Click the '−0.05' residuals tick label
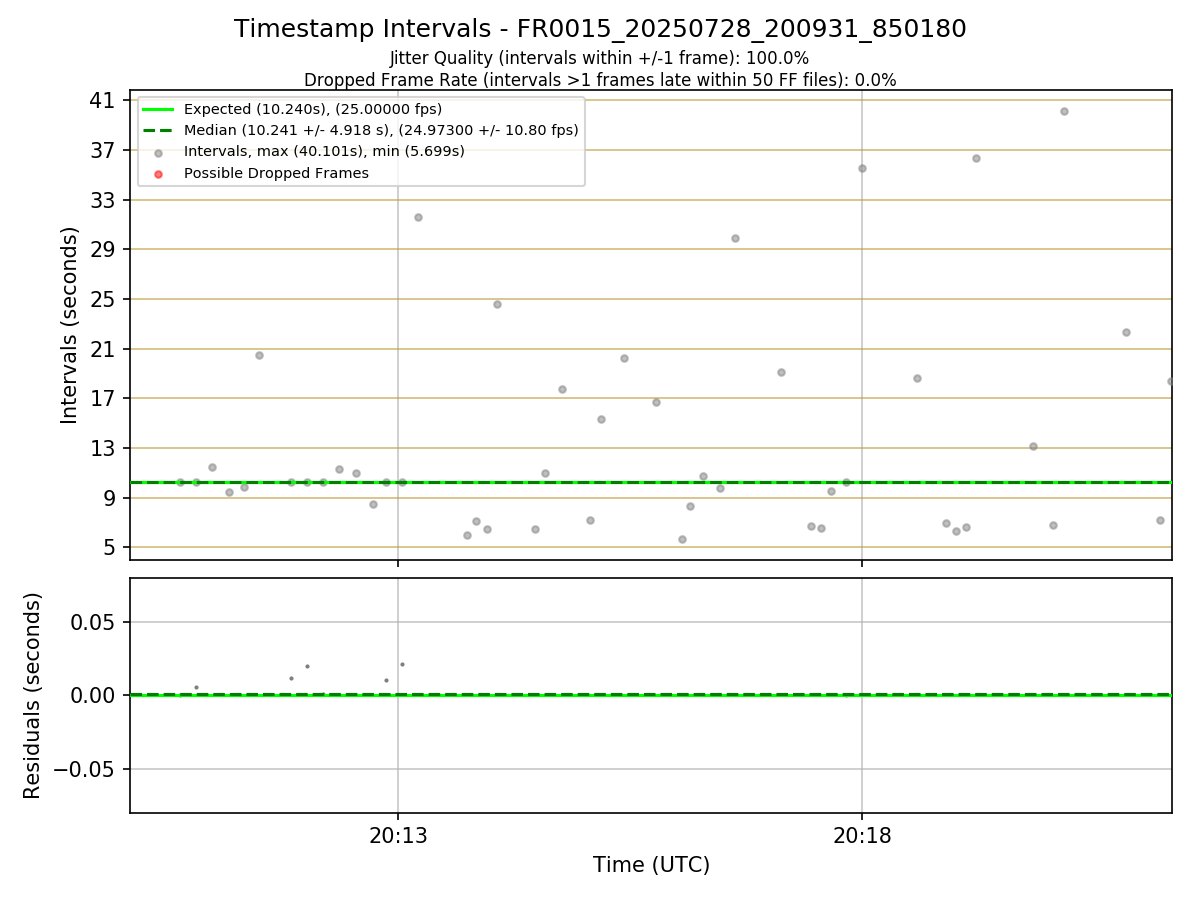Viewport: 1200px width, 900px height. 86,769
